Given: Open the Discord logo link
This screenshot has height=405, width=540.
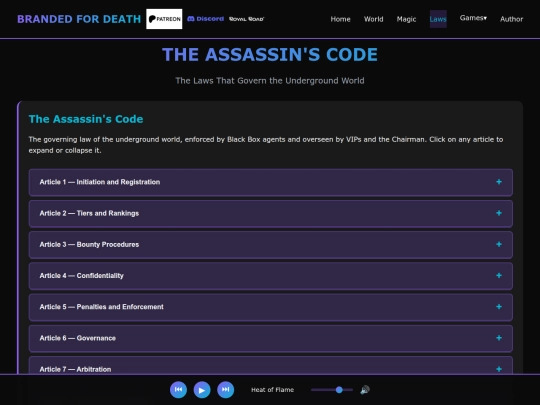Looking at the screenshot, I should point(205,19).
